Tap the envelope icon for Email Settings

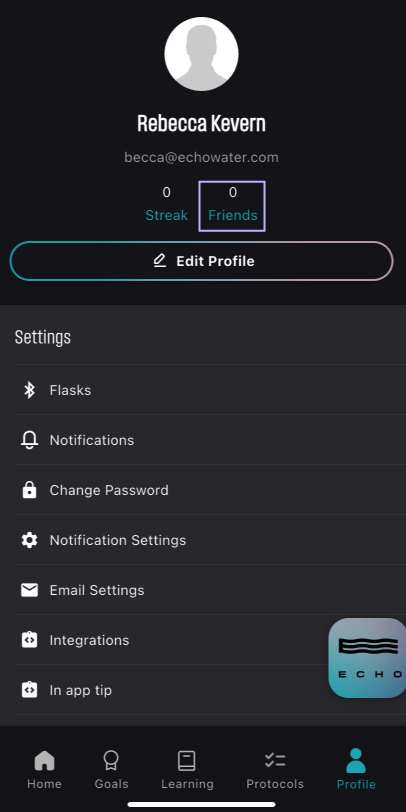click(x=30, y=590)
